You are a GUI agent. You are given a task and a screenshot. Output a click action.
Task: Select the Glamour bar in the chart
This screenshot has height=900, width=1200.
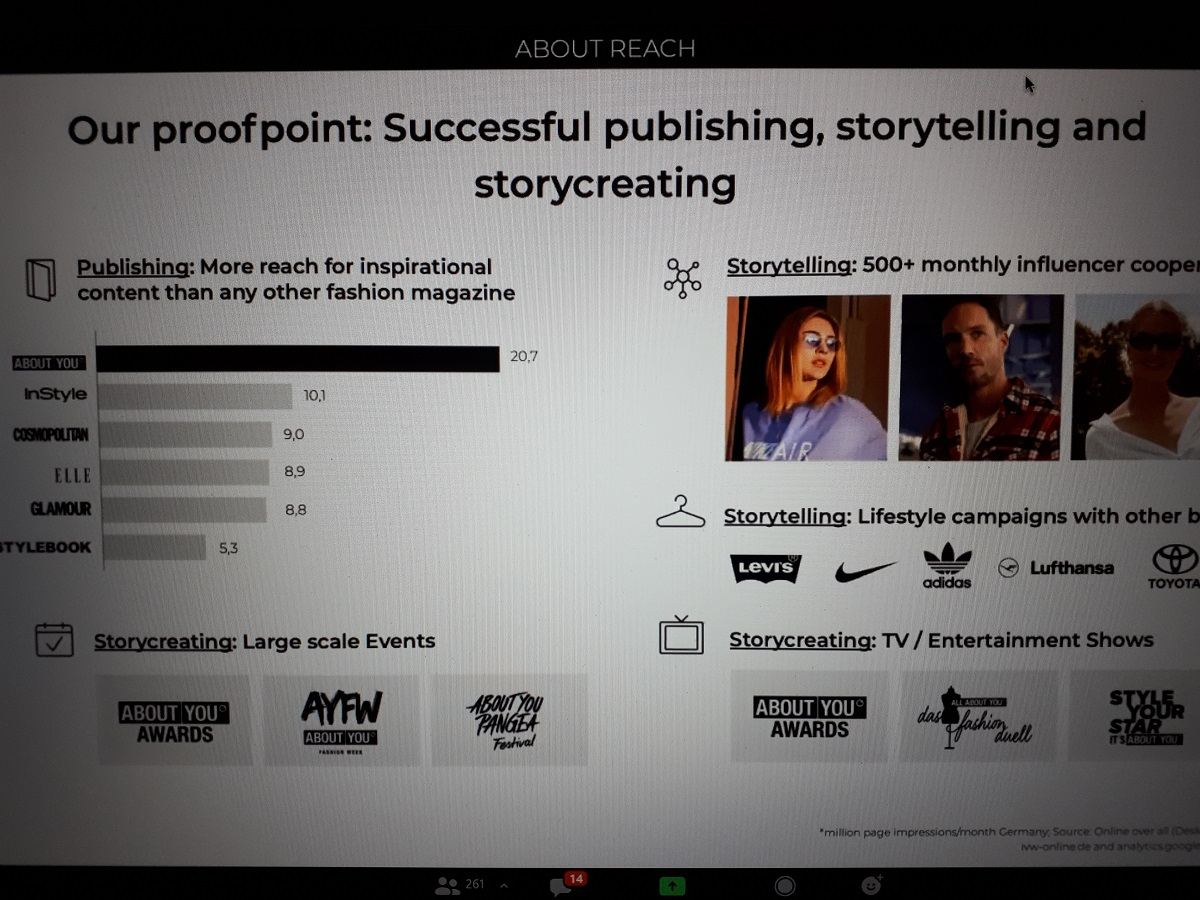coord(183,510)
